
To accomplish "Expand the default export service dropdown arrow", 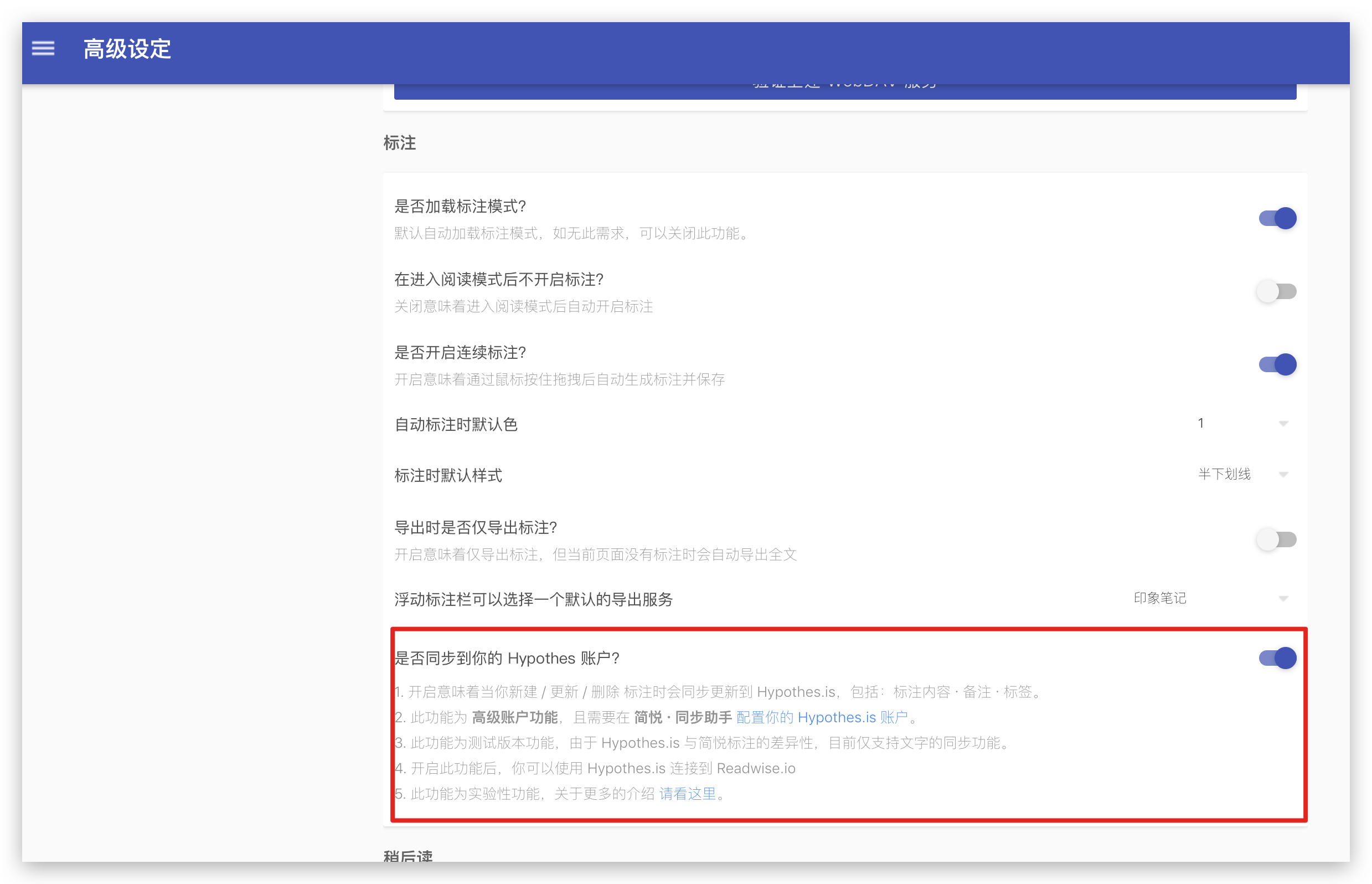I will pos(1283,599).
